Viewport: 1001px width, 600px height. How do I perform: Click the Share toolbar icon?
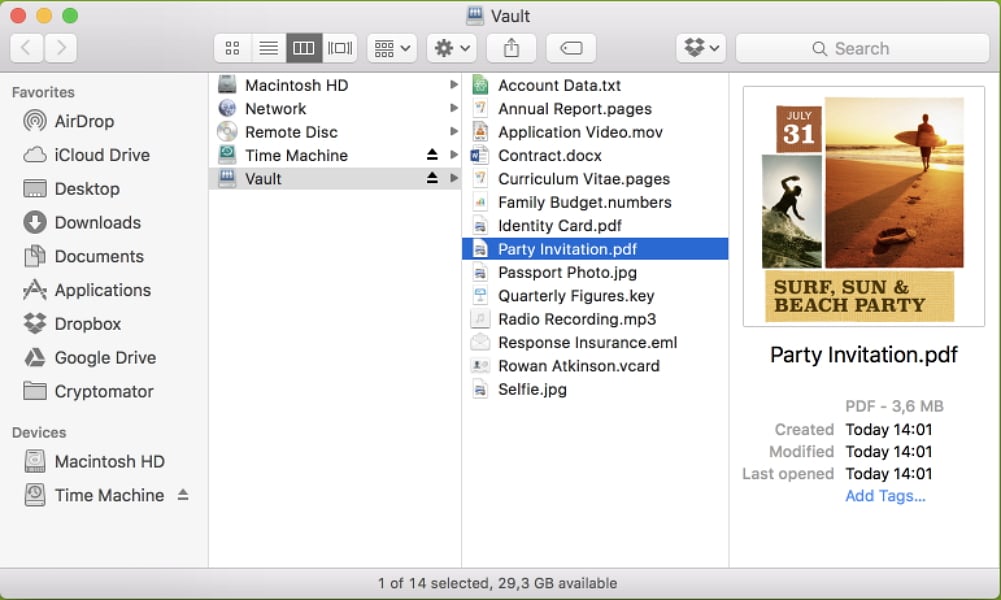click(511, 48)
